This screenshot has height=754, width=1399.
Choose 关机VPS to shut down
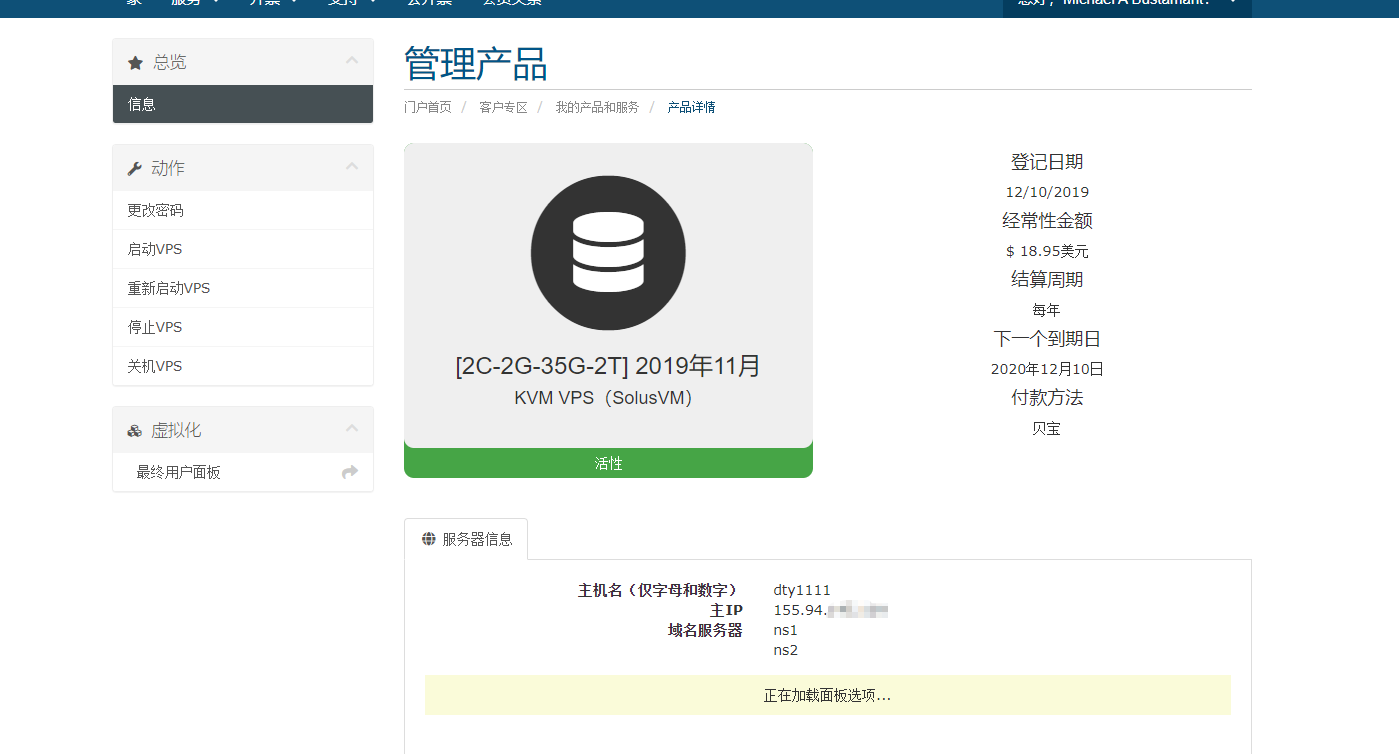[x=154, y=366]
